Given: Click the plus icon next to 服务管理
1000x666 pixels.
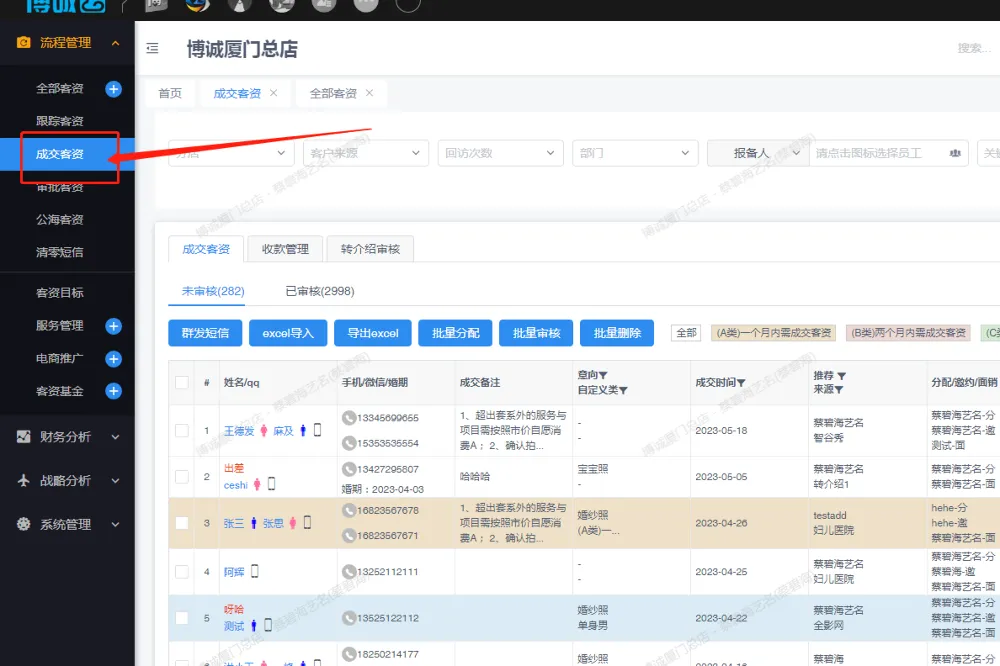Looking at the screenshot, I should click(x=113, y=326).
